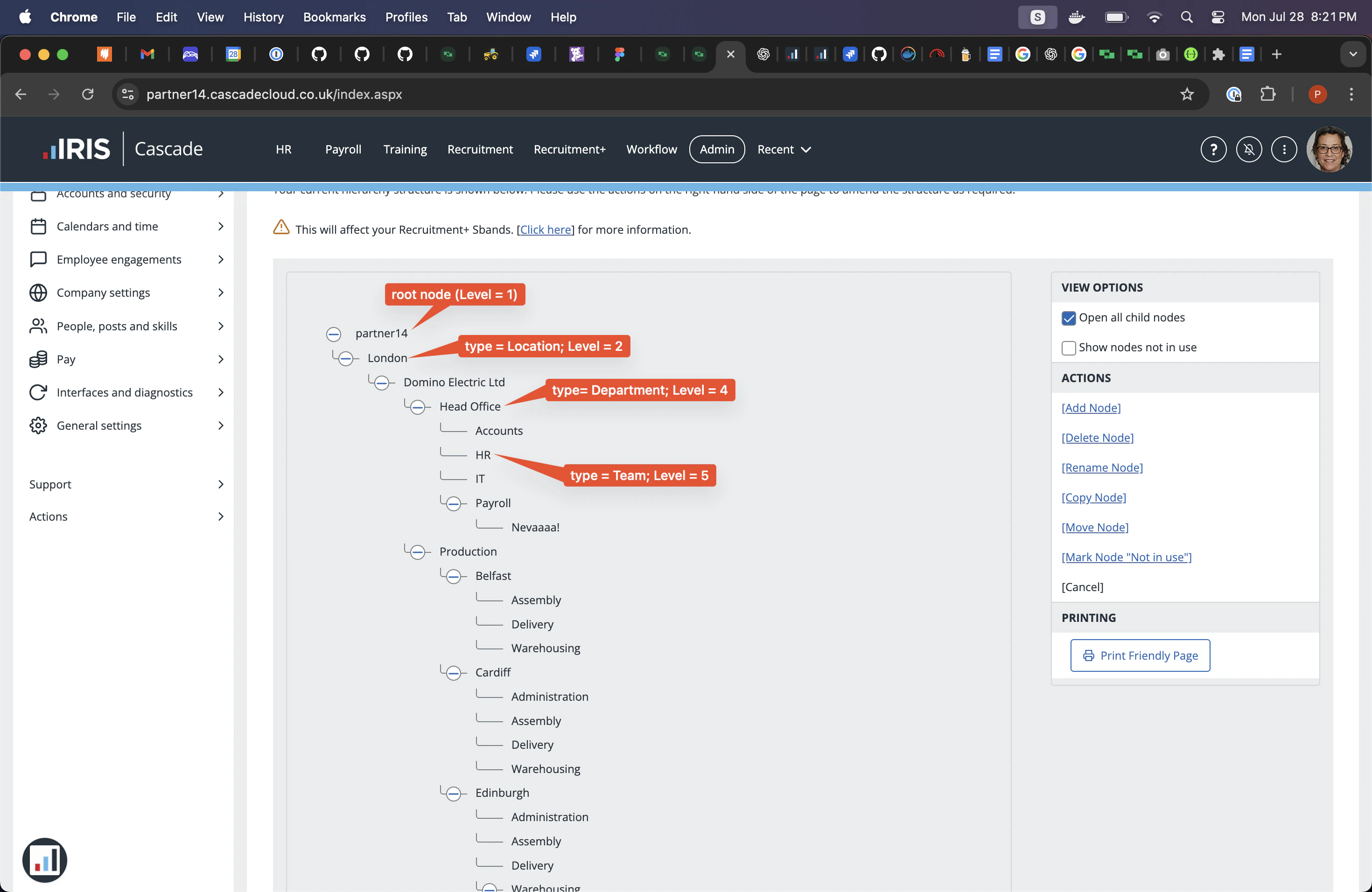Click the Calendars and time calendar icon
The height and width of the screenshot is (892, 1372).
pos(38,226)
